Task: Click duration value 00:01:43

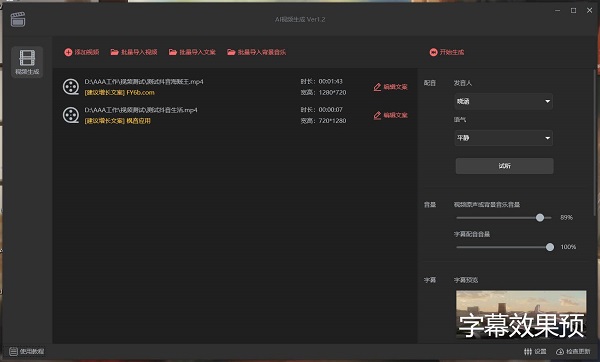Action: (x=331, y=82)
